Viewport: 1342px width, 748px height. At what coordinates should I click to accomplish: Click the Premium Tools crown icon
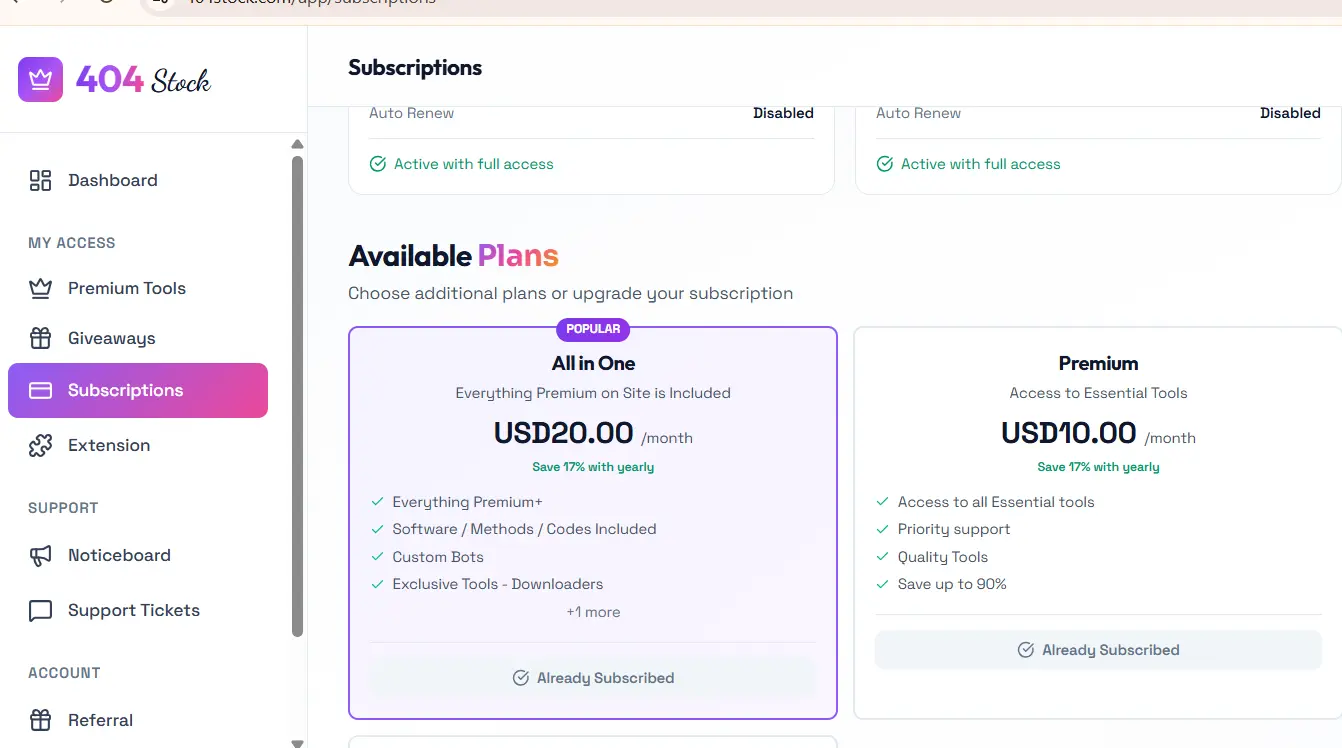(x=40, y=288)
